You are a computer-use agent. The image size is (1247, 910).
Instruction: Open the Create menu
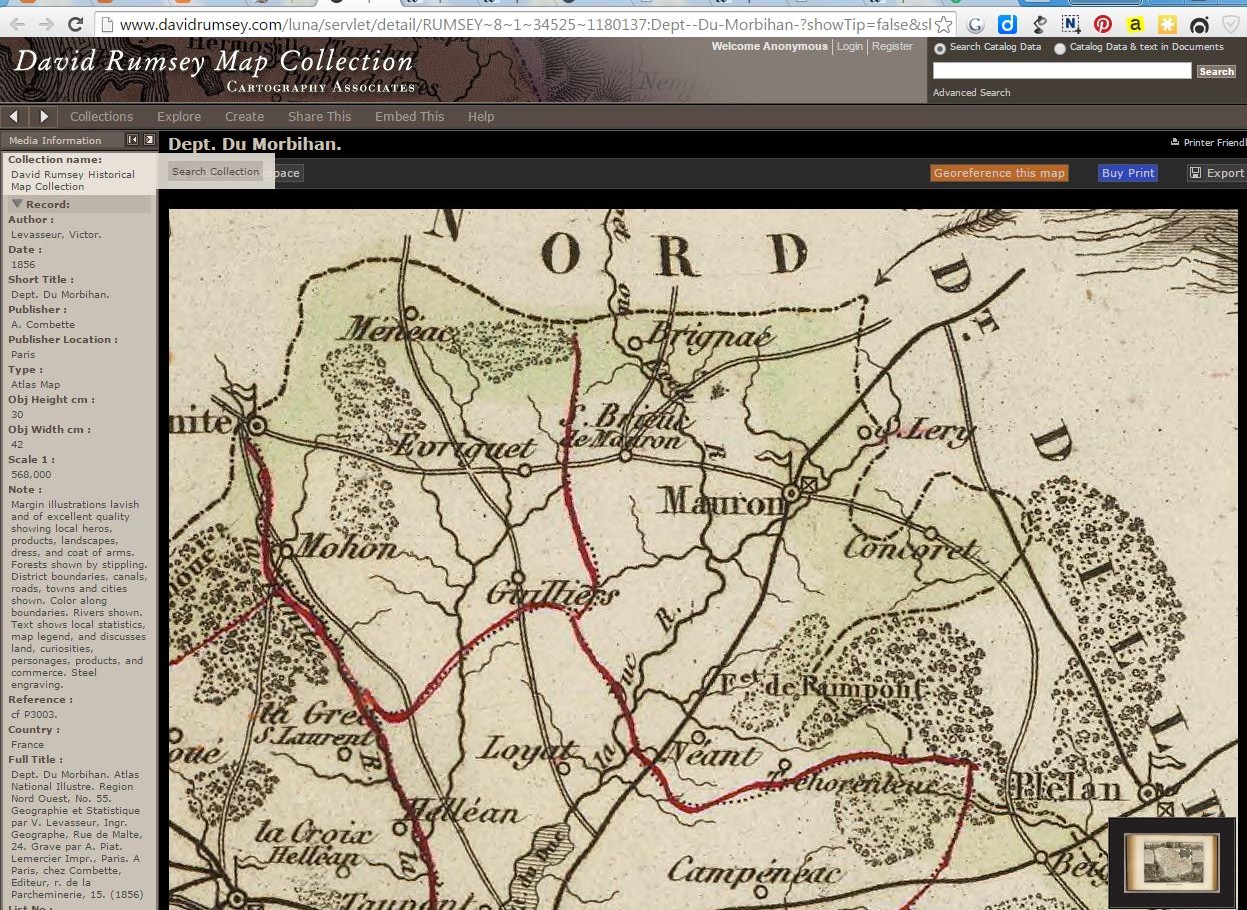[244, 116]
